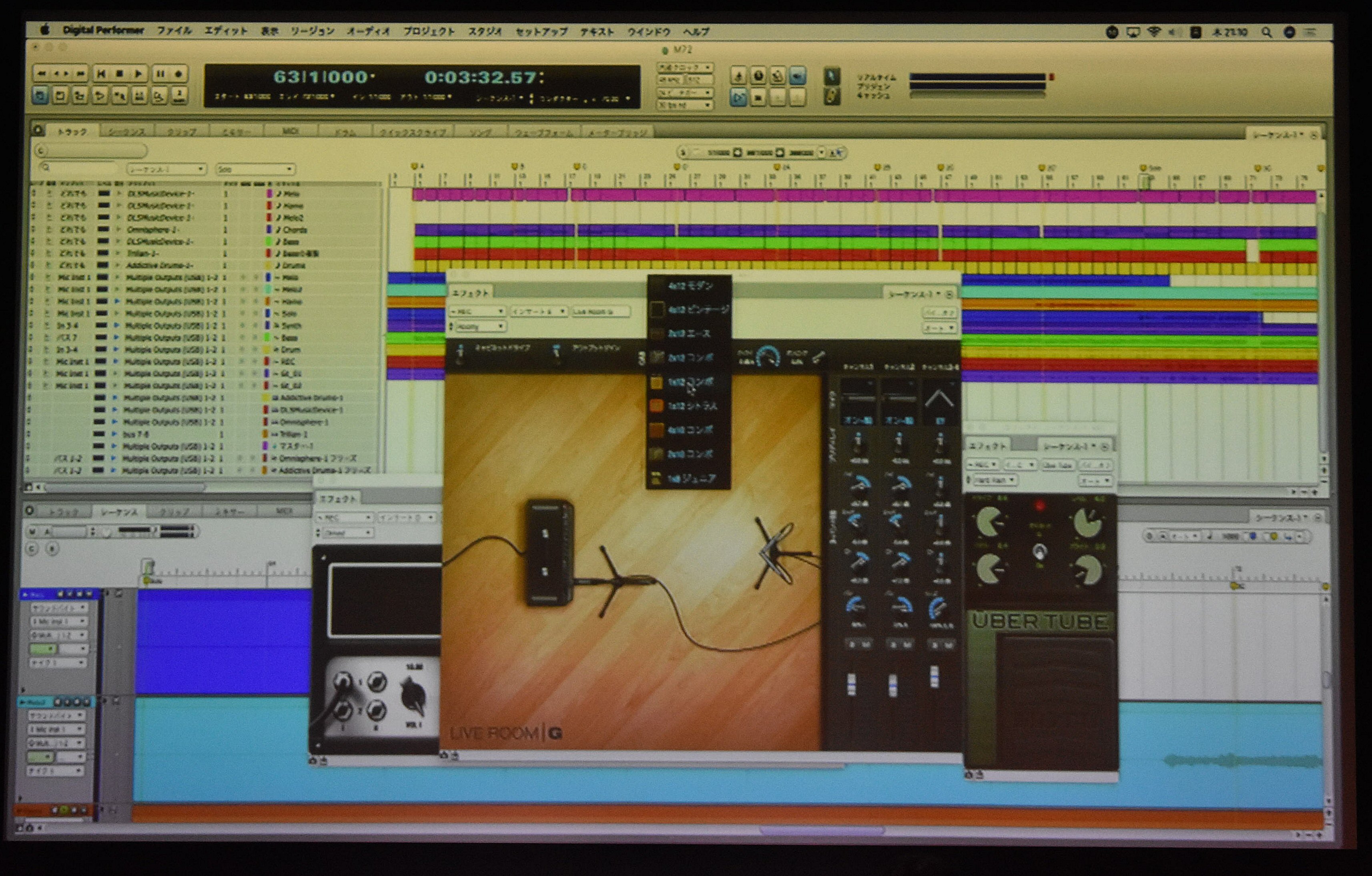Click the search magnifier field in Tracks window
Image resolution: width=1372 pixels, height=876 pixels.
[x=78, y=168]
